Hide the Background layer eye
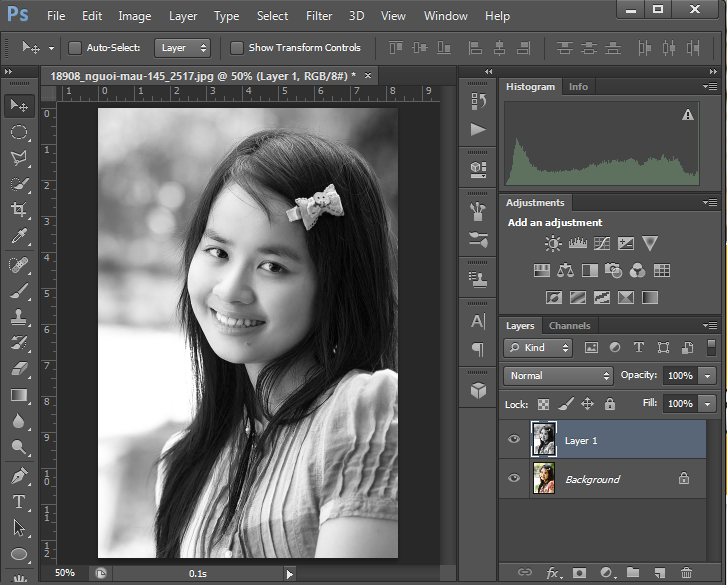Image resolution: width=727 pixels, height=585 pixels. [514, 479]
